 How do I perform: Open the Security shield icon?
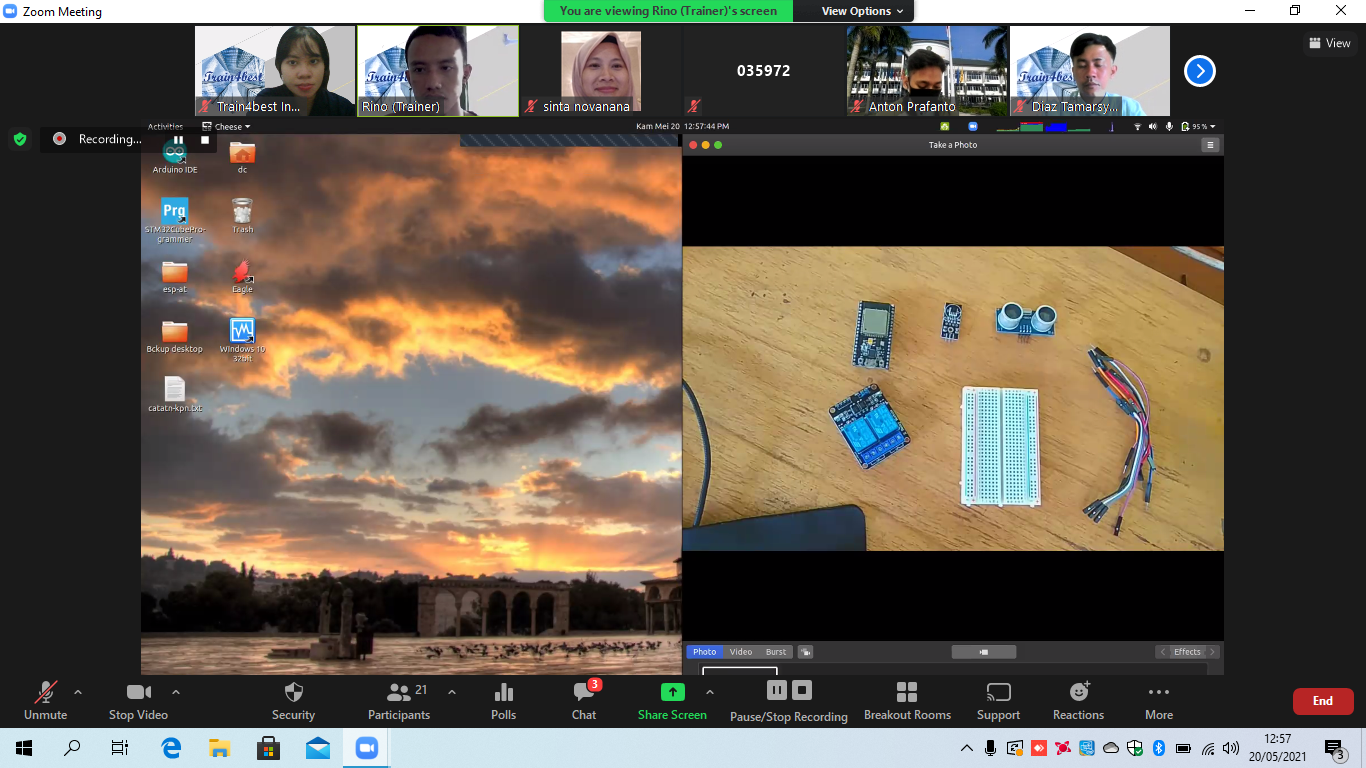[x=293, y=693]
